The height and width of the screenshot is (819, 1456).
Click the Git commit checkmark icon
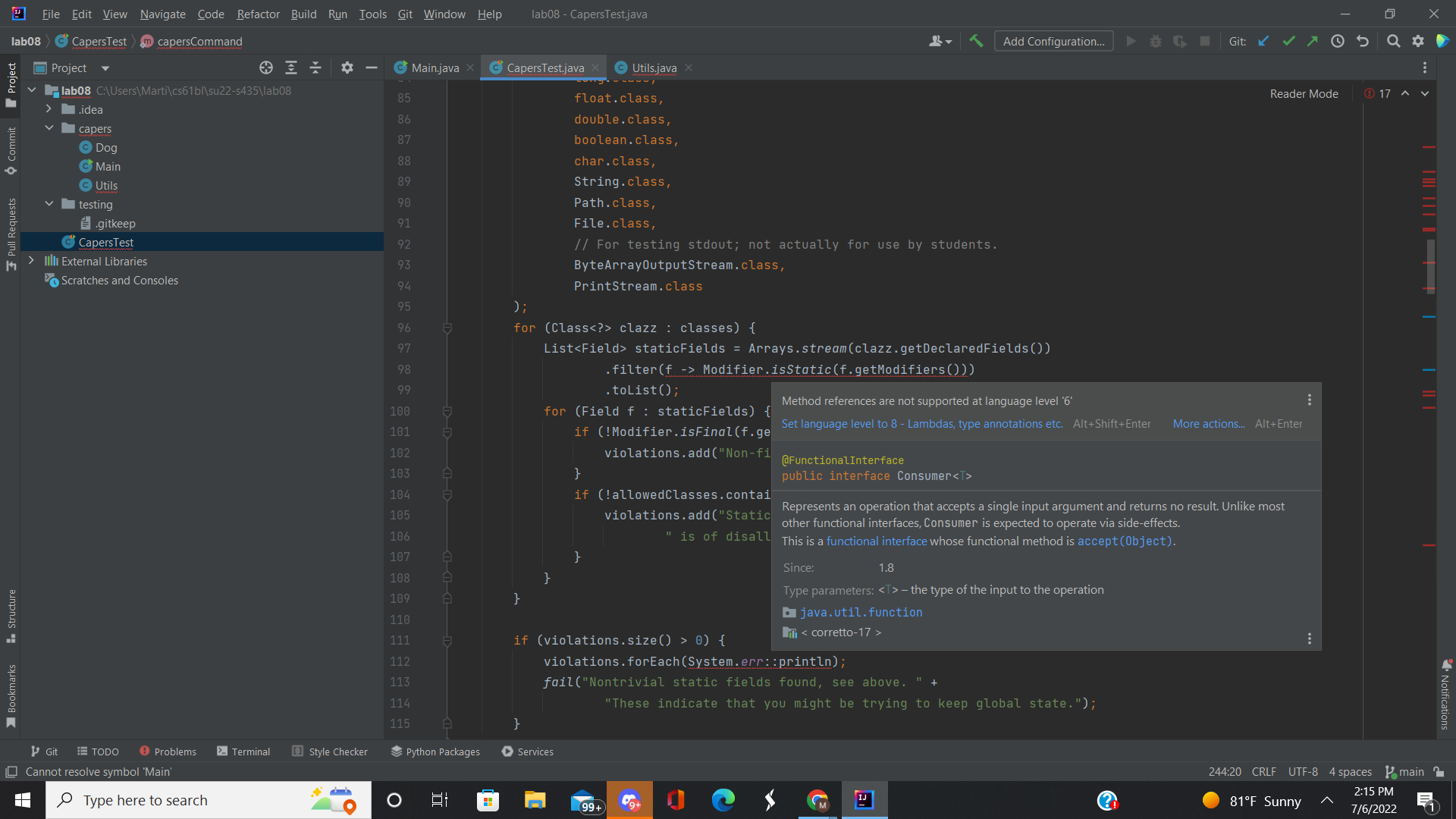coord(1288,41)
